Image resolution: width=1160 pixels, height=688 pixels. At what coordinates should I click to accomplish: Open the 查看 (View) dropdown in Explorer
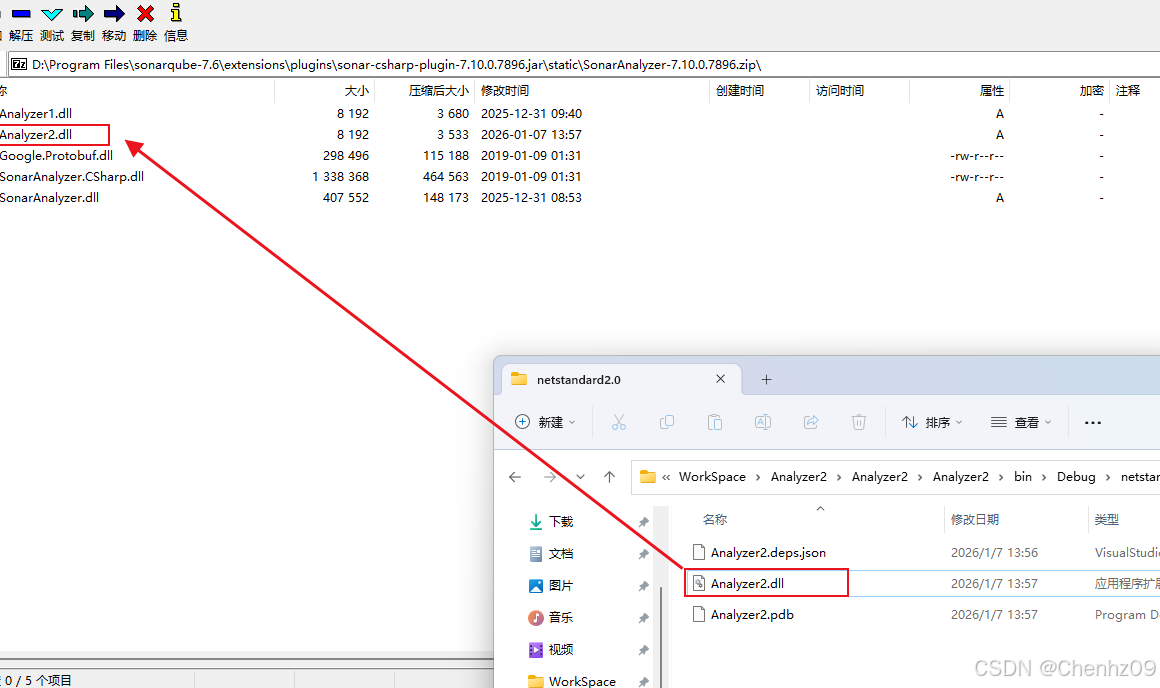(x=1021, y=422)
